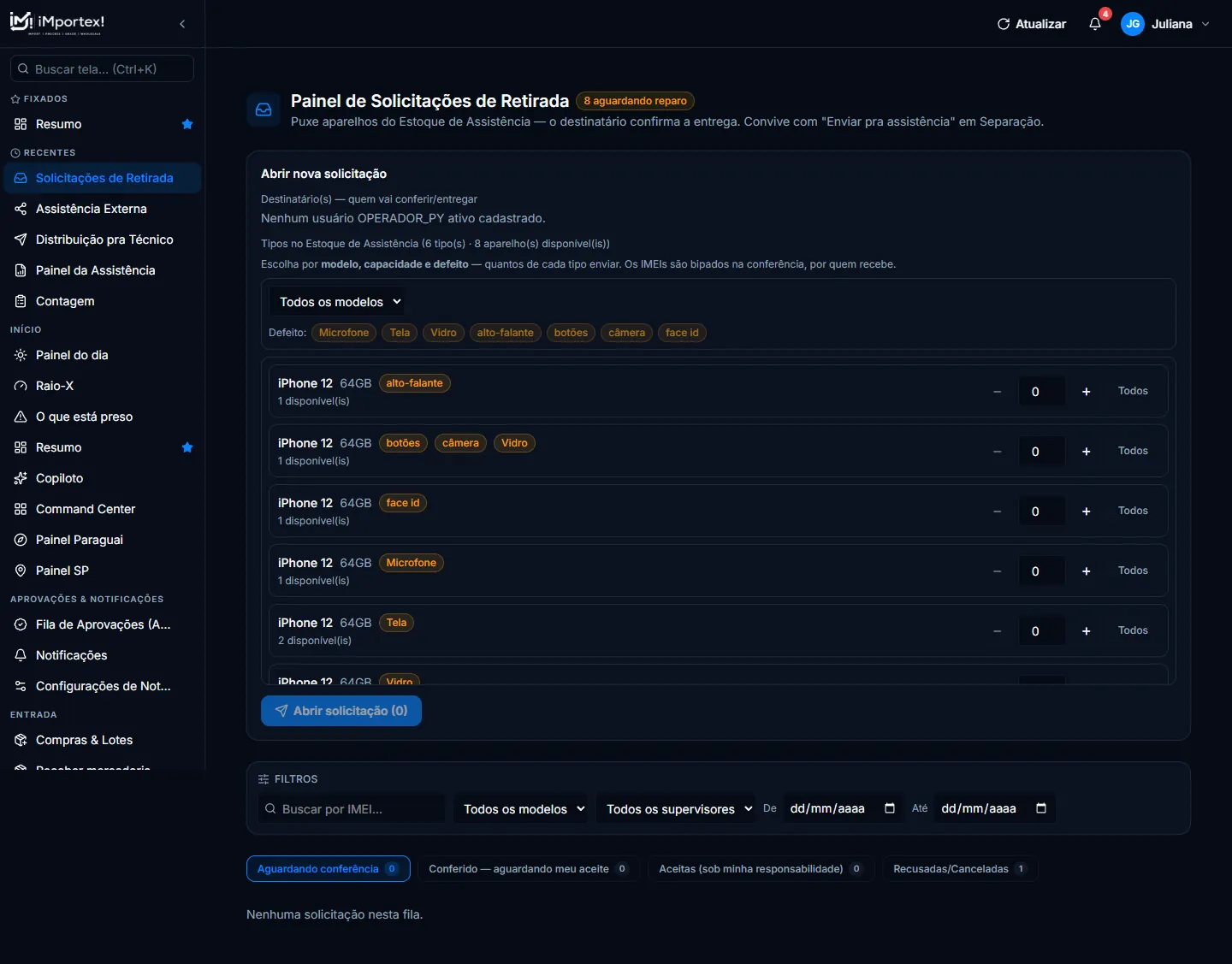Viewport: 1232px width, 964px height.
Task: Open the notifications bell
Action: pyautogui.click(x=1095, y=24)
